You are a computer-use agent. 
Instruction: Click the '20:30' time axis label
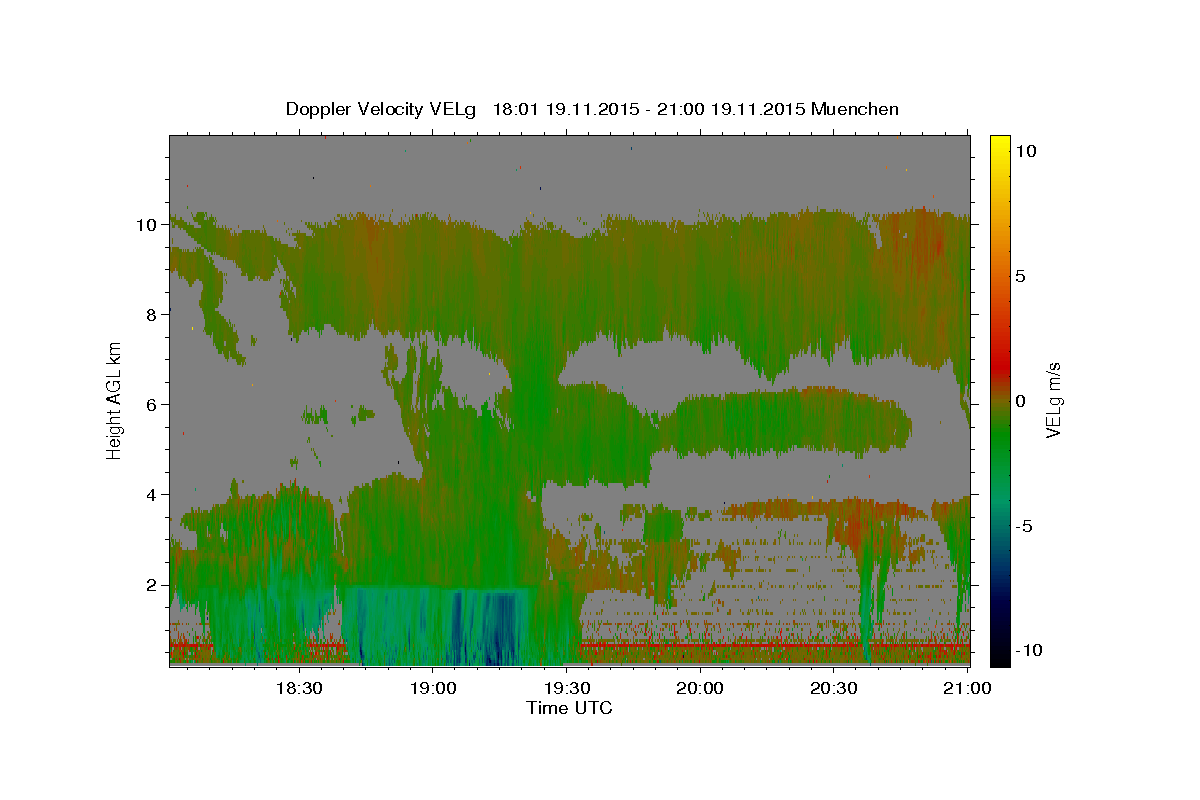point(834,688)
